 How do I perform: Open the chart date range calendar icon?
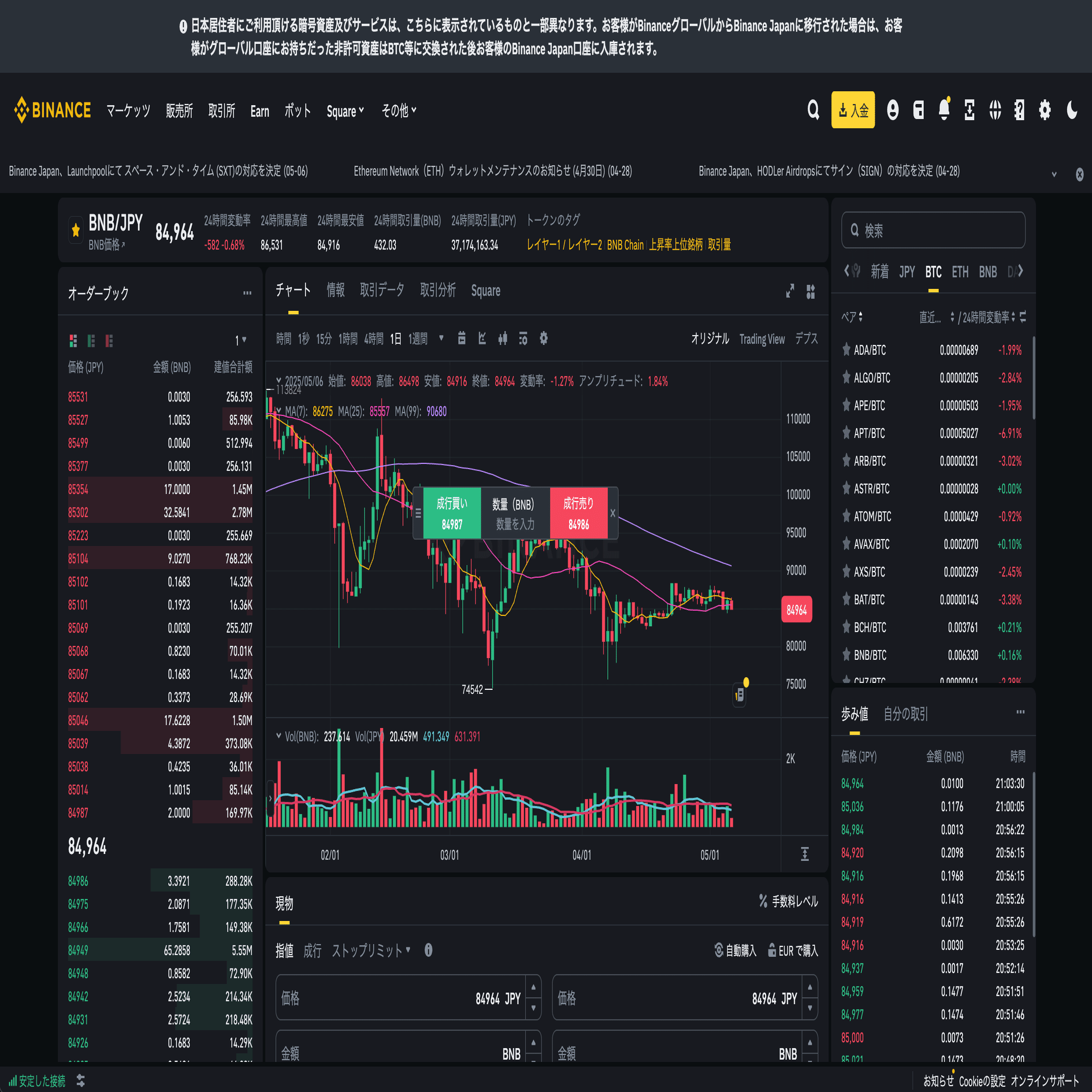[462, 338]
